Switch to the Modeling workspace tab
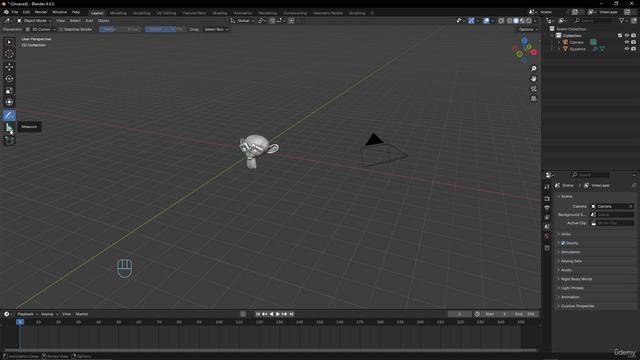 (x=118, y=13)
